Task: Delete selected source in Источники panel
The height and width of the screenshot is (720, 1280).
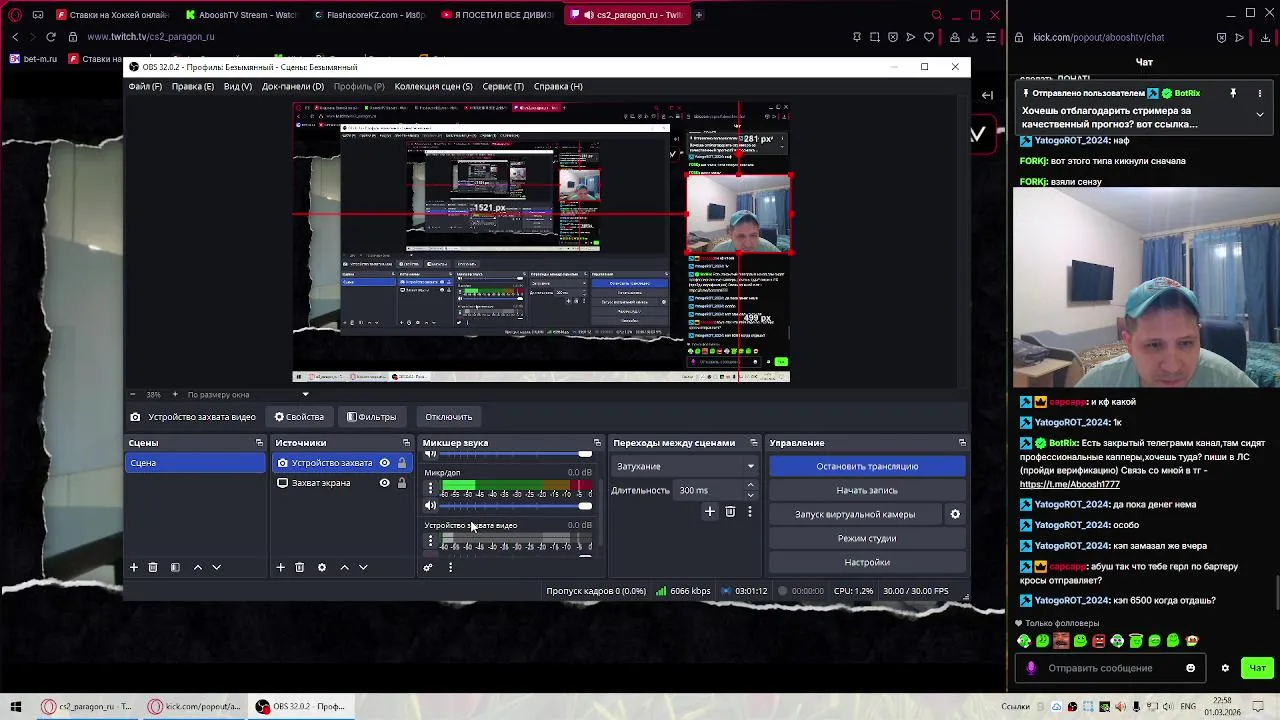Action: coord(299,567)
